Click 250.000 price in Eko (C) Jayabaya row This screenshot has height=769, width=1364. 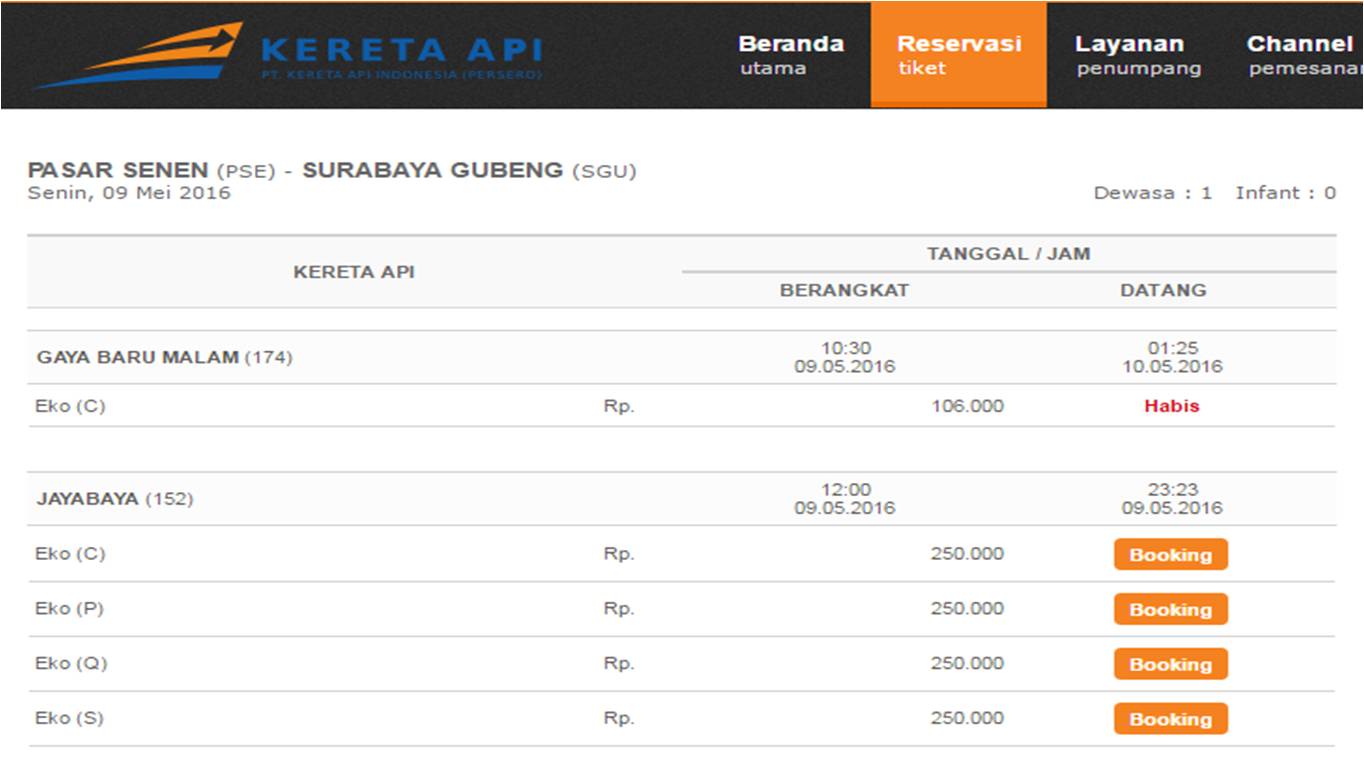click(967, 553)
